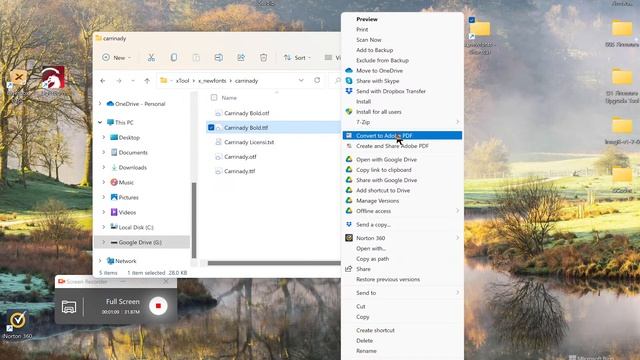The image size is (640, 360).
Task: Click the Name column header
Action: 229,98
